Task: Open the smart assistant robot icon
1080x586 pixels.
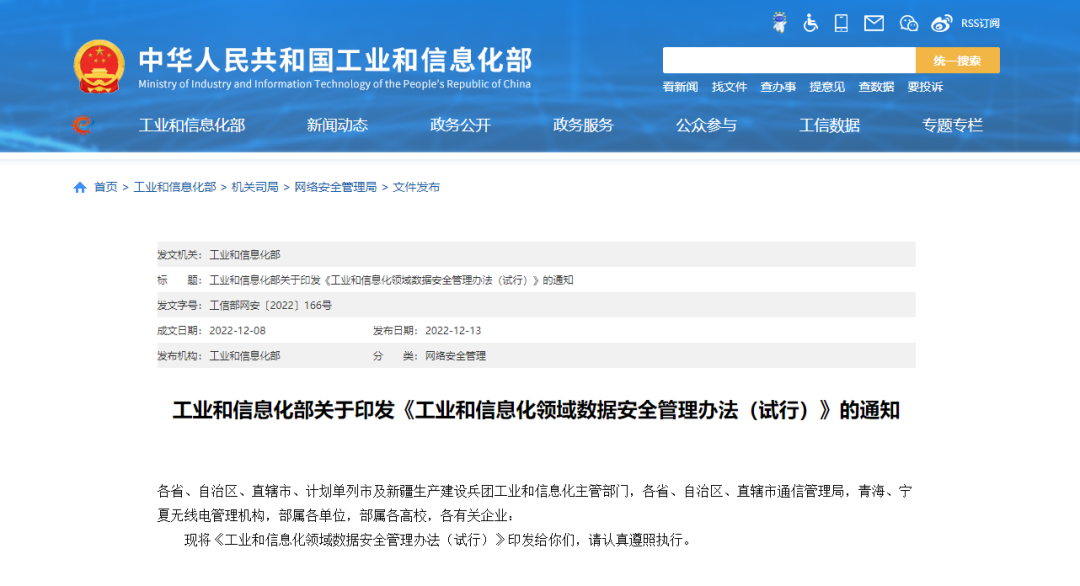Action: pyautogui.click(x=779, y=23)
